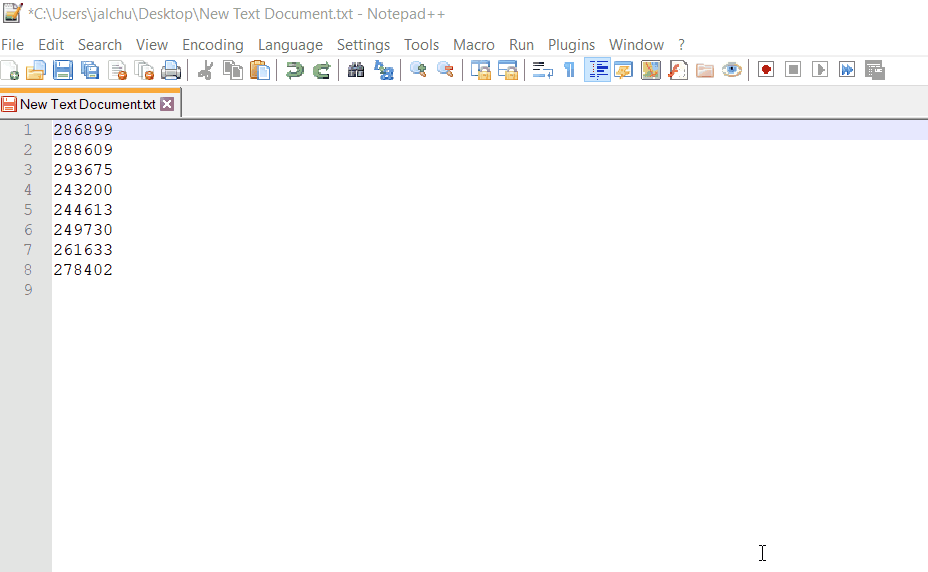Click on text 293675
Screen dimensions: 928x572
(x=83, y=170)
